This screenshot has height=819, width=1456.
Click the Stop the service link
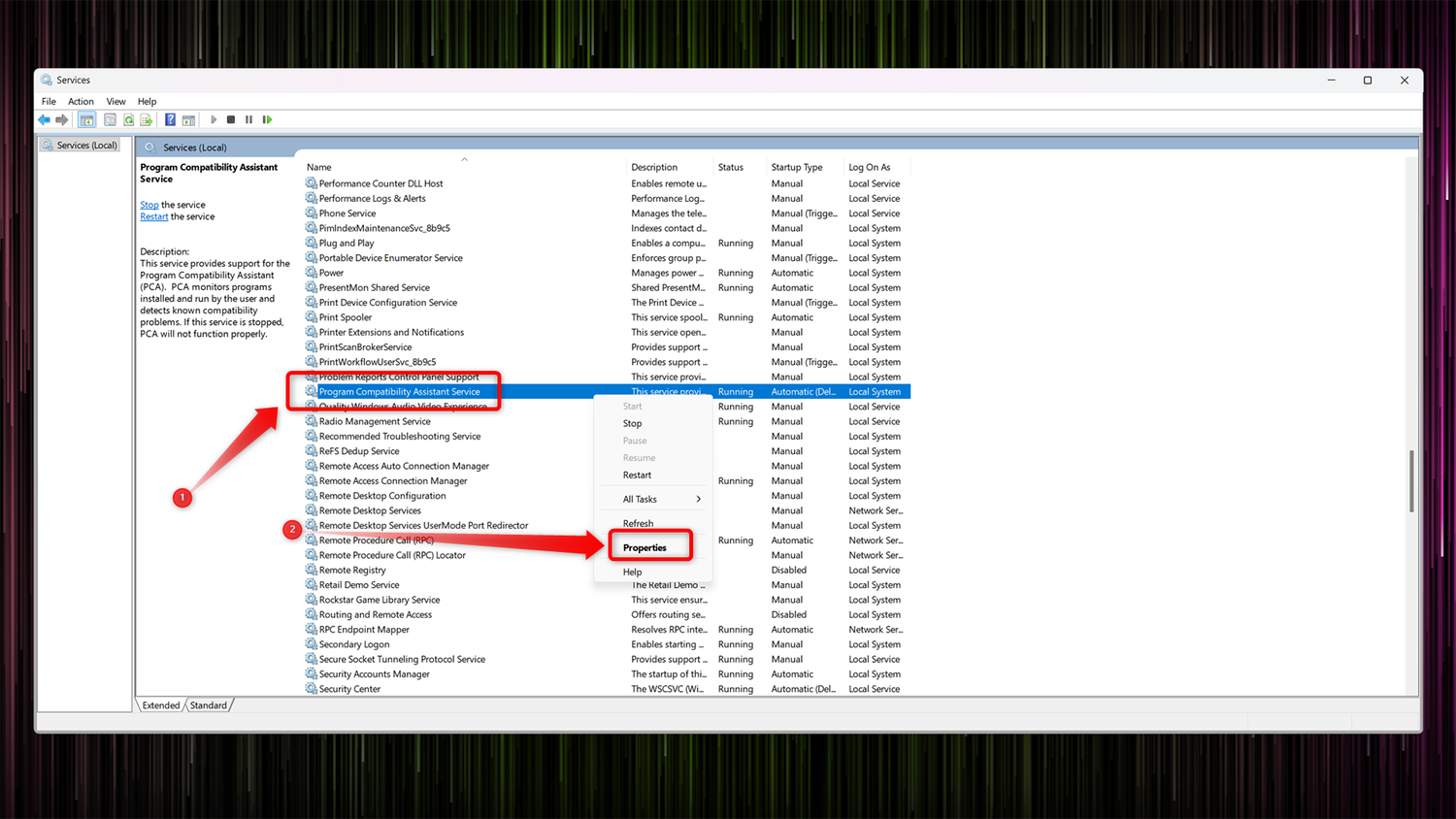[149, 205]
